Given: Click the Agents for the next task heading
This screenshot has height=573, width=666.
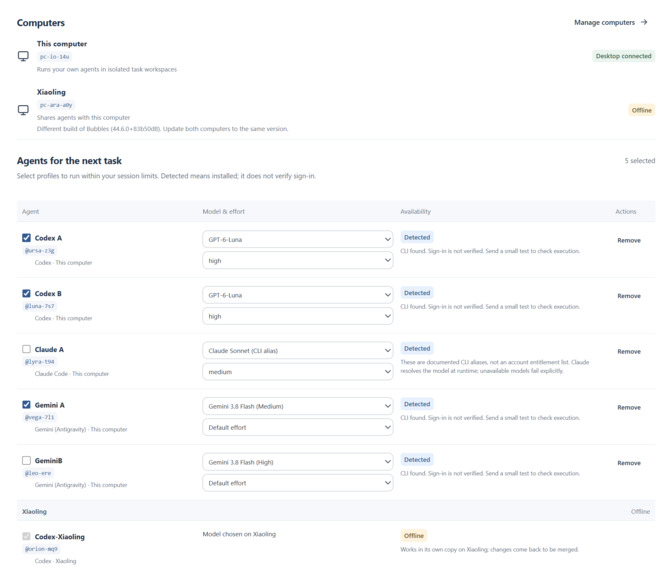Looking at the screenshot, I should [x=69, y=161].
